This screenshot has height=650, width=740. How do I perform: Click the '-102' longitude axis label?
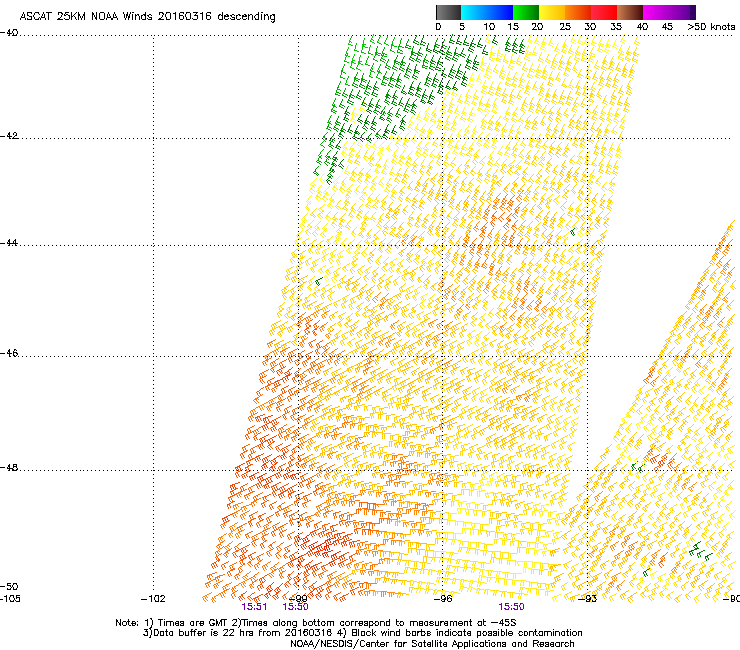153,599
